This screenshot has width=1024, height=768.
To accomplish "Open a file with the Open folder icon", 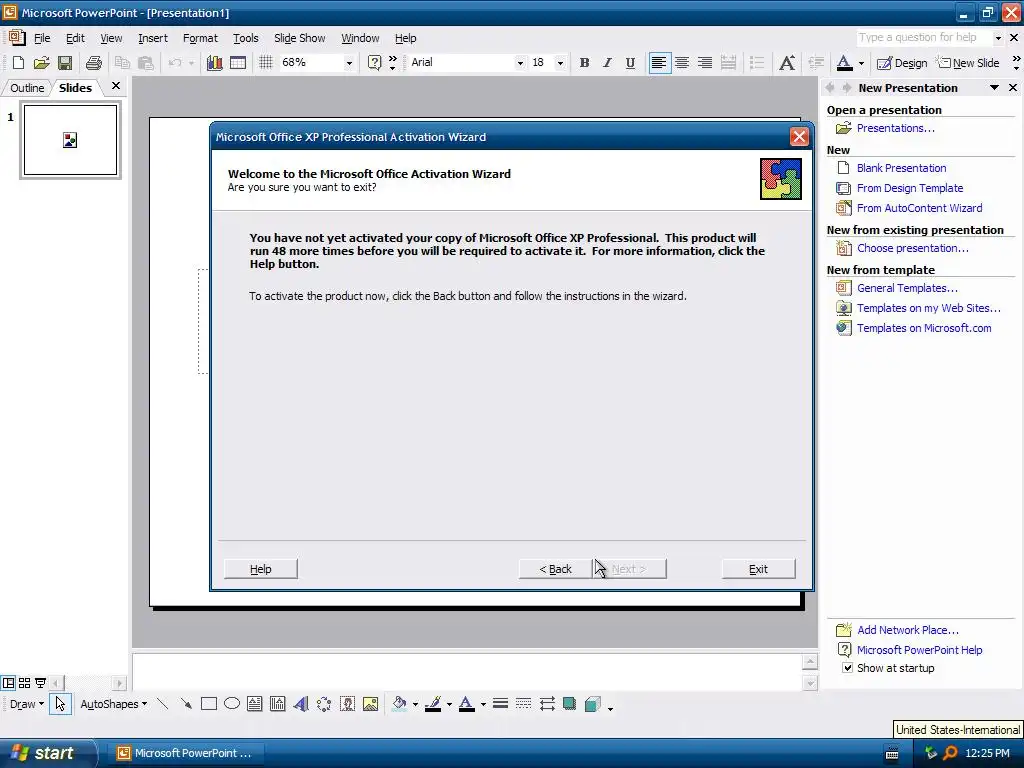I will (x=42, y=63).
